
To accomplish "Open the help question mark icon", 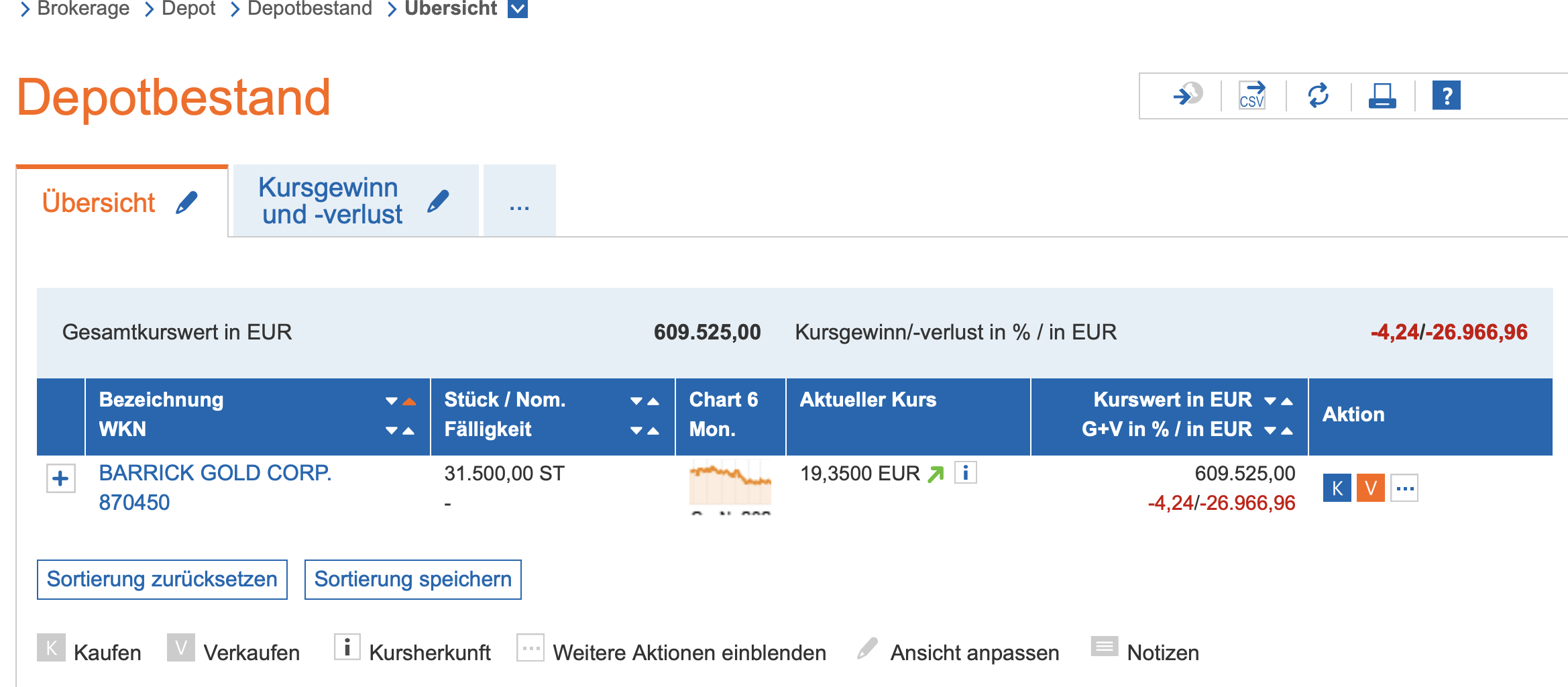I will click(x=1446, y=95).
